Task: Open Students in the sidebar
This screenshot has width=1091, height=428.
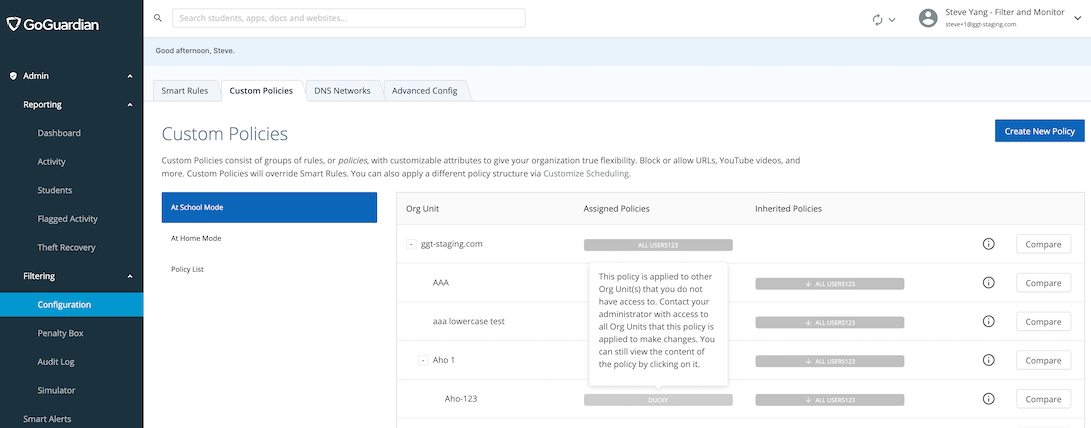Action: (x=55, y=190)
